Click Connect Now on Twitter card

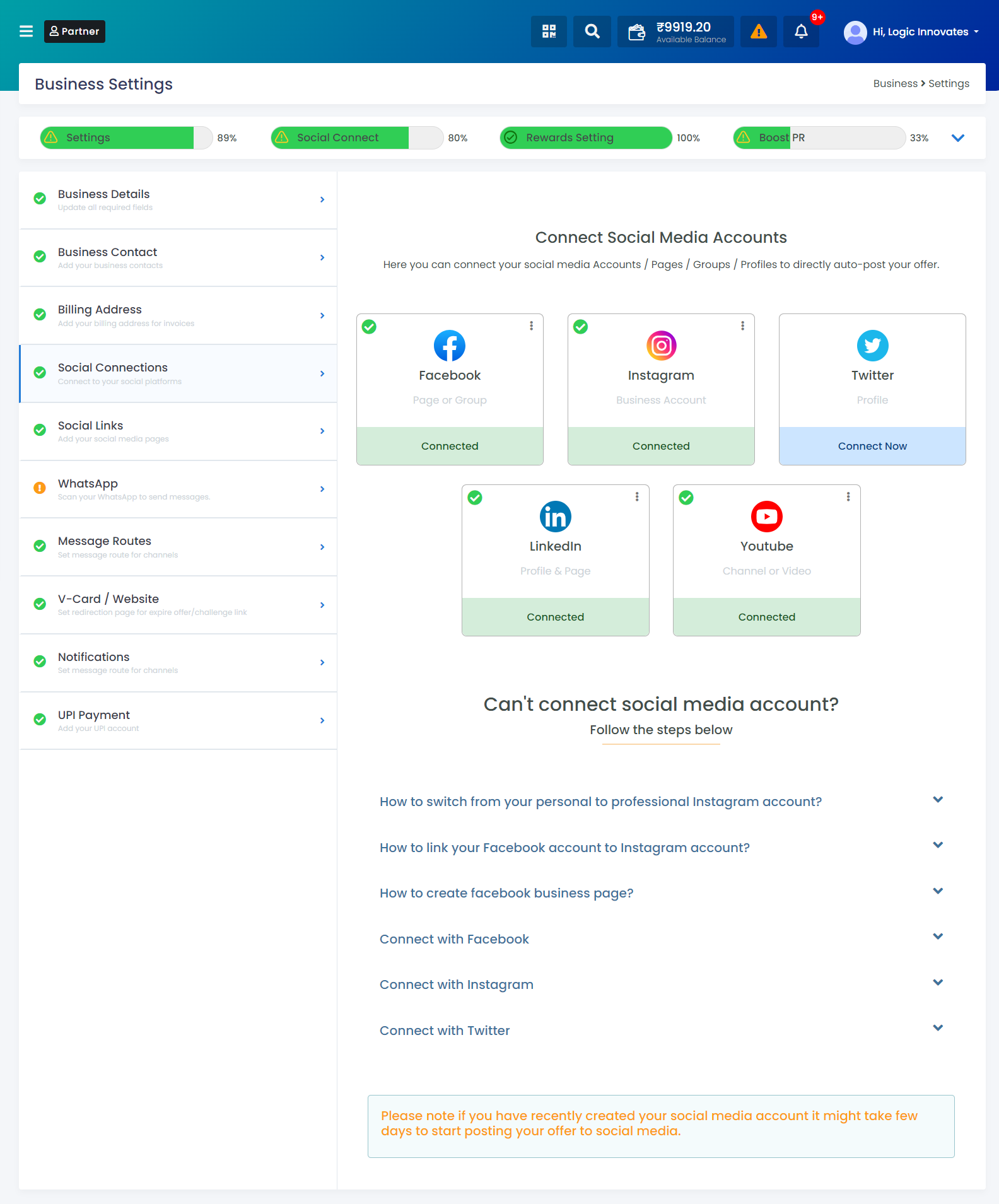pyautogui.click(x=872, y=446)
